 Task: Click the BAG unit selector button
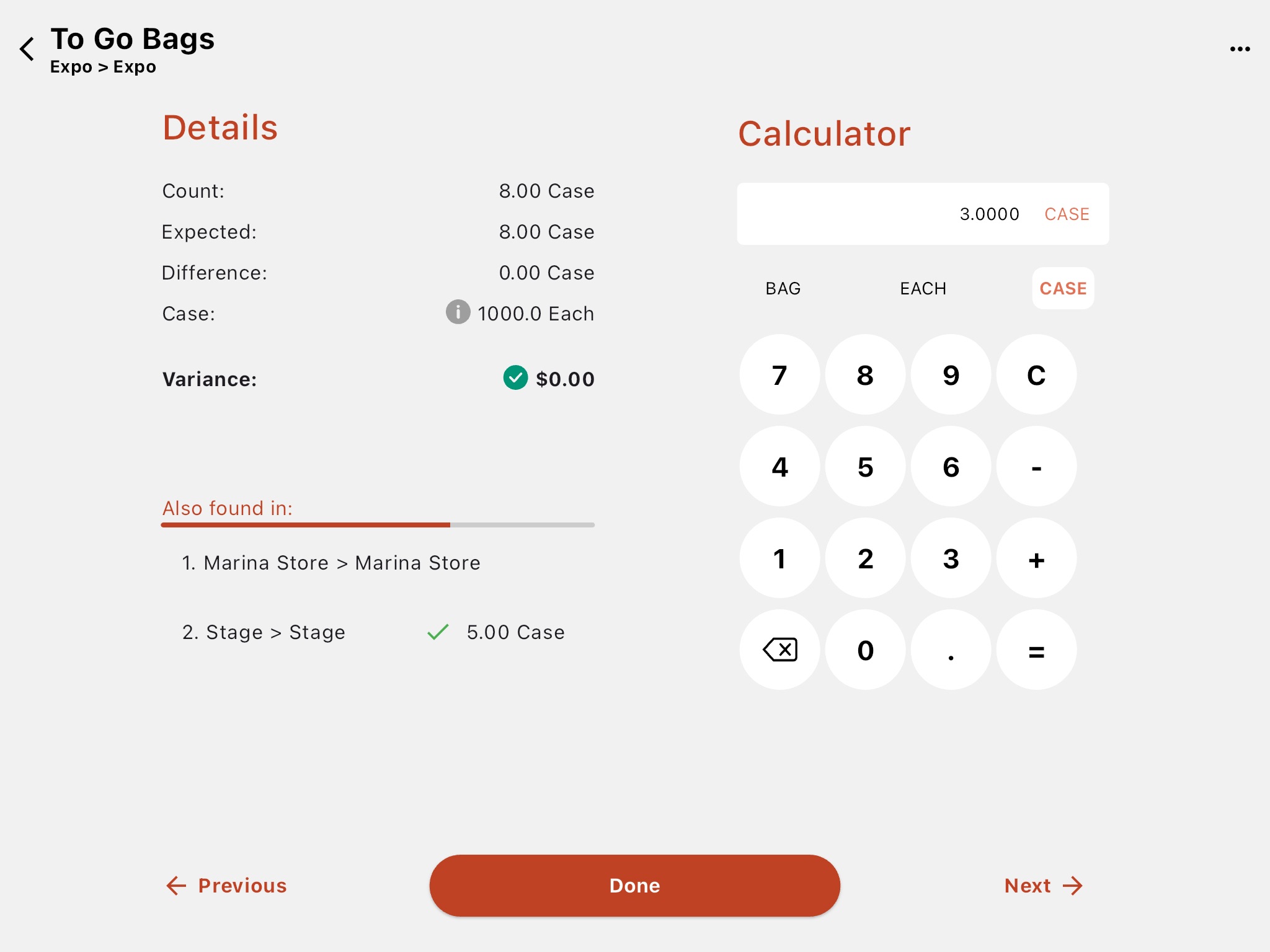(781, 288)
